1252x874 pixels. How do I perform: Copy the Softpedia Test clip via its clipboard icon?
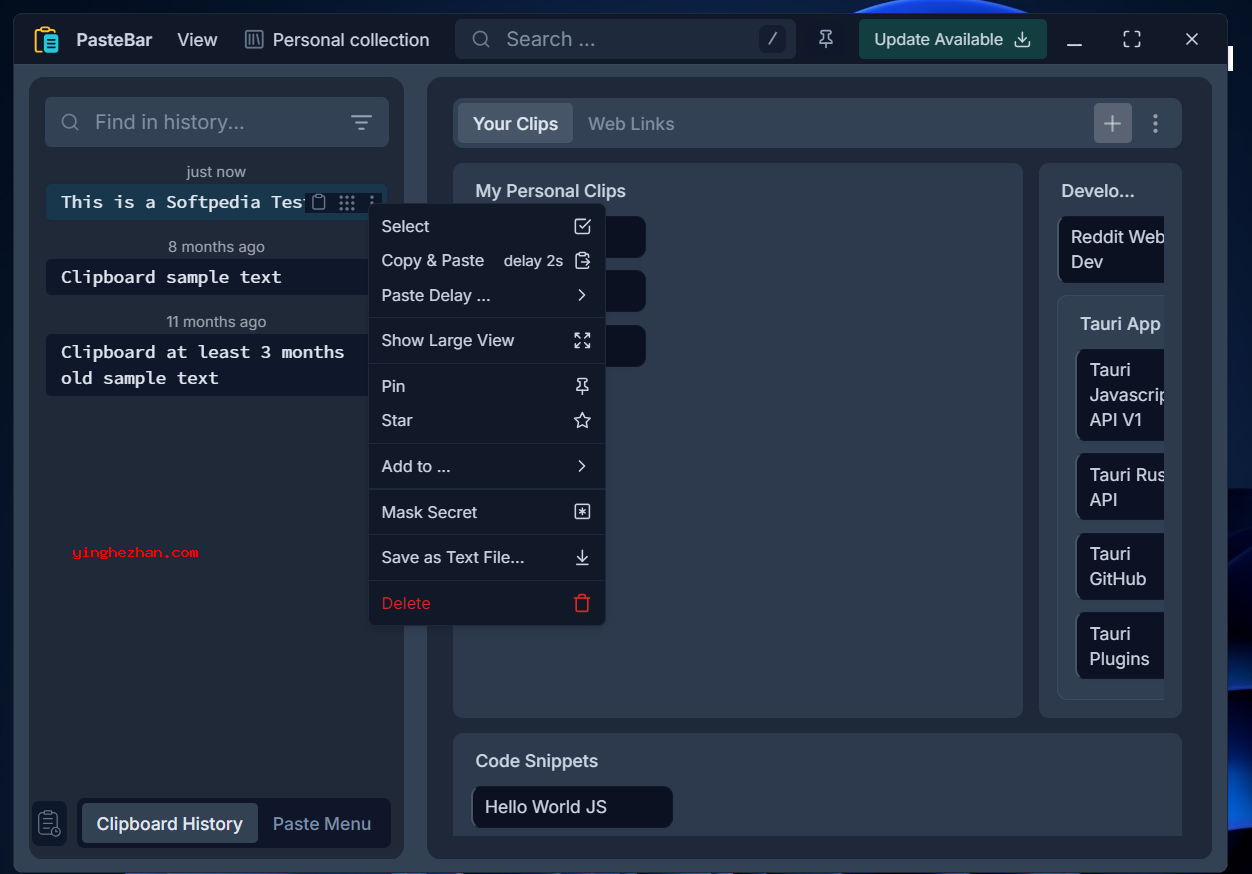(x=319, y=202)
